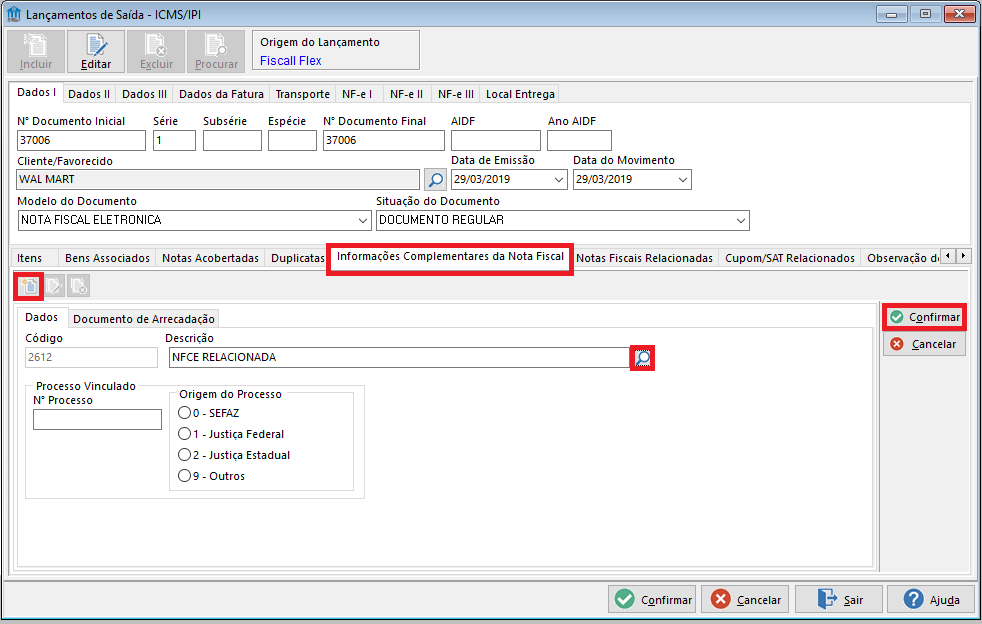Click the Procurar toolbar icon

216,51
